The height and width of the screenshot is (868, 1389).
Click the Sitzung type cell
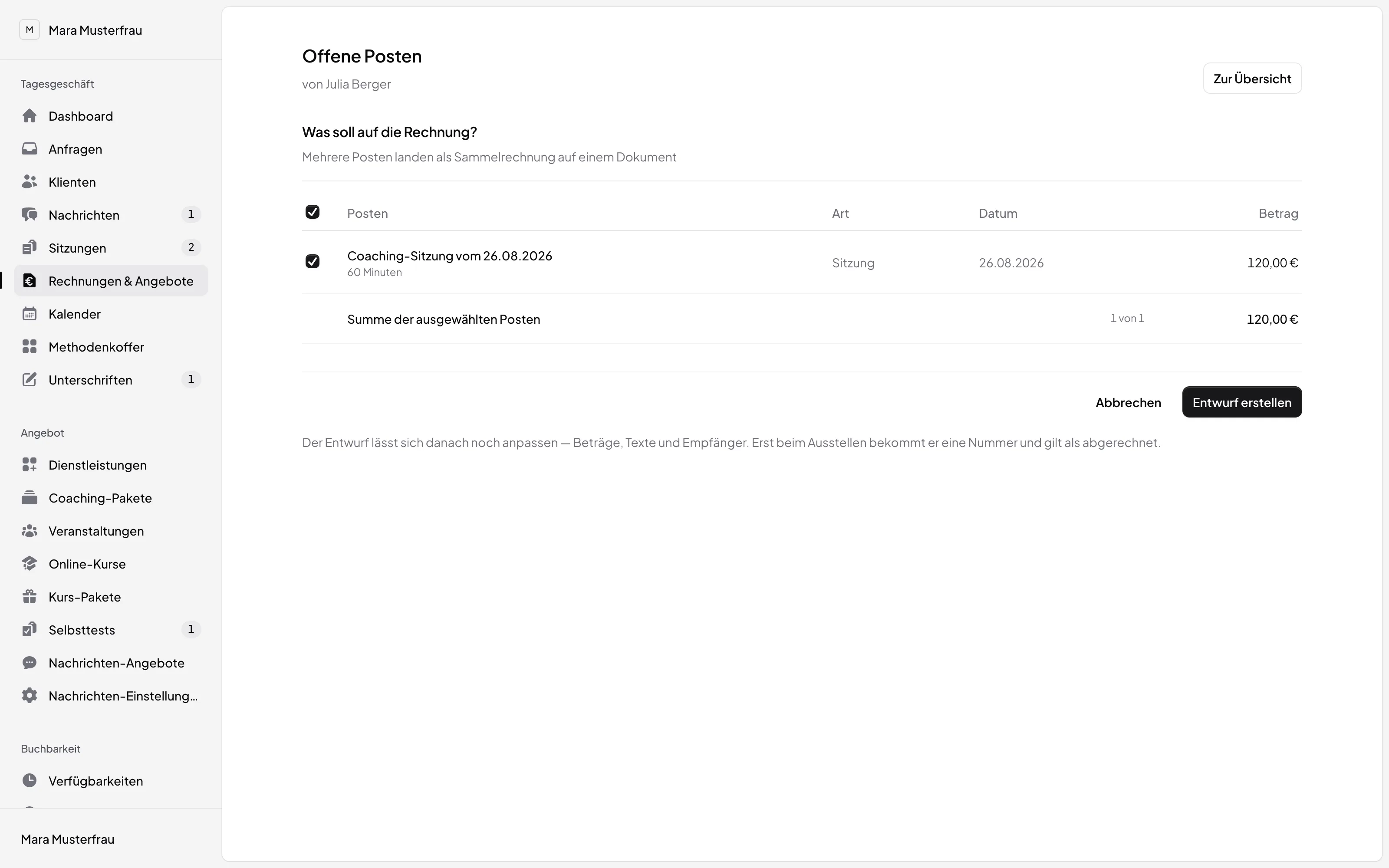click(853, 263)
